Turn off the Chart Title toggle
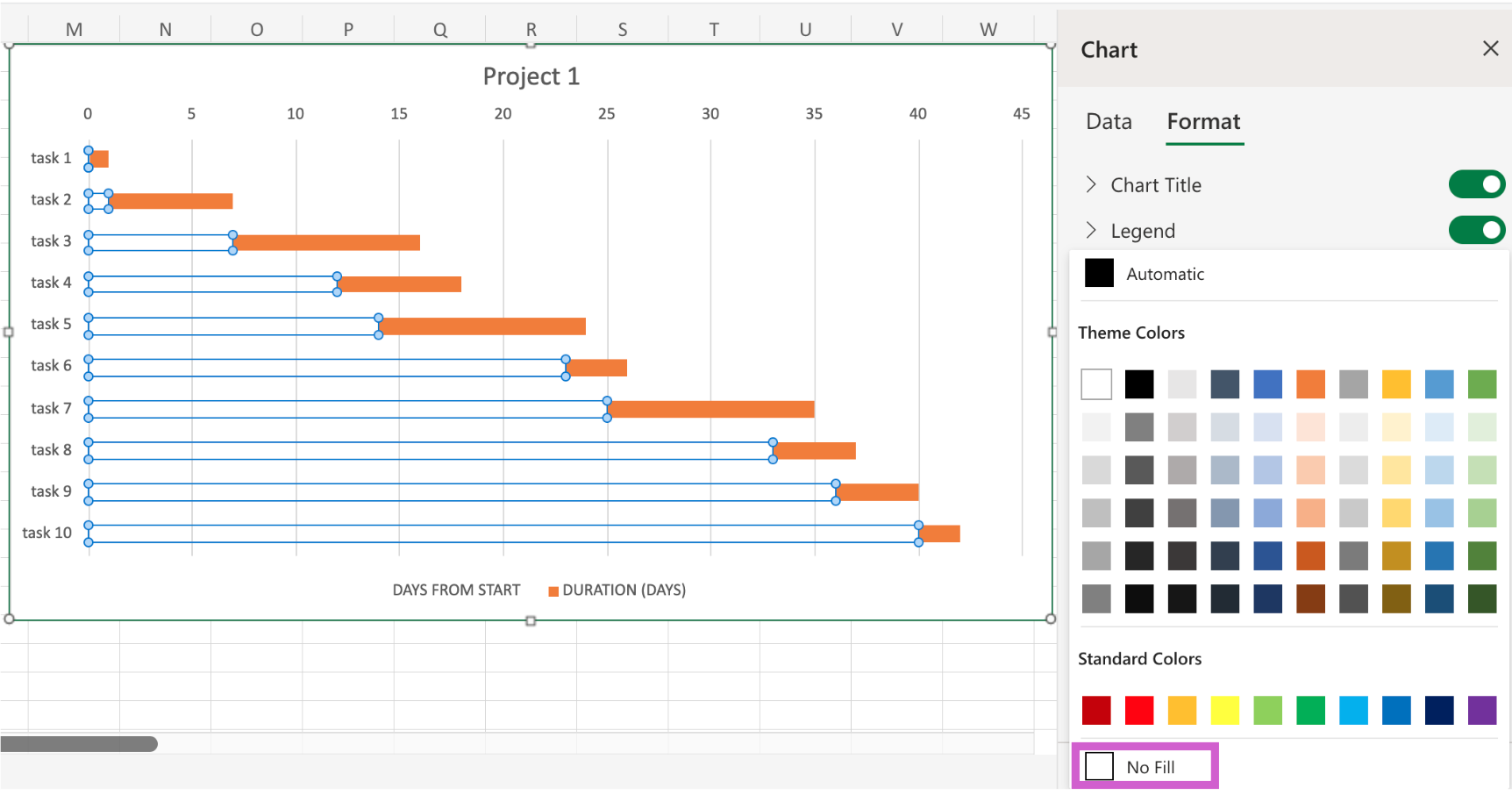The image size is (1512, 795). [1476, 184]
